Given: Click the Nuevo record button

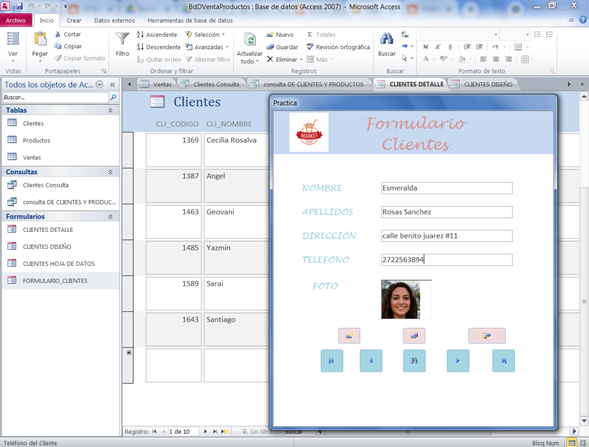Looking at the screenshot, I should 280,35.
